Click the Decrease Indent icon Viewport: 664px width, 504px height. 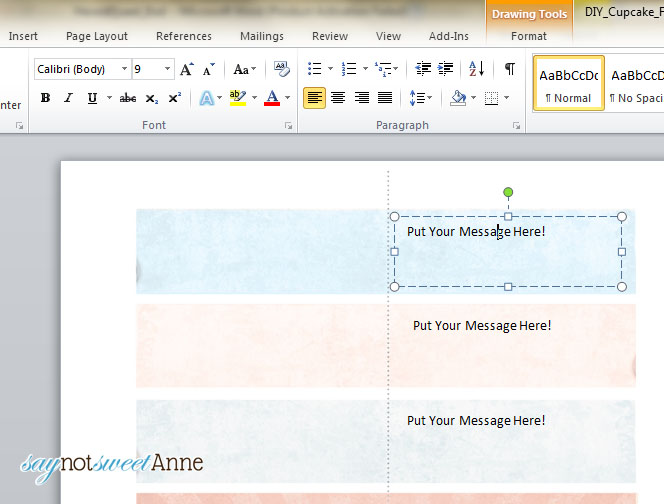(423, 69)
